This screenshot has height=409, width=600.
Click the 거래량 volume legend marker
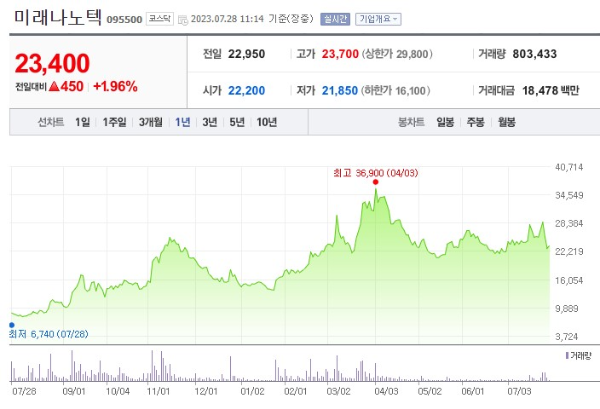[567, 356]
